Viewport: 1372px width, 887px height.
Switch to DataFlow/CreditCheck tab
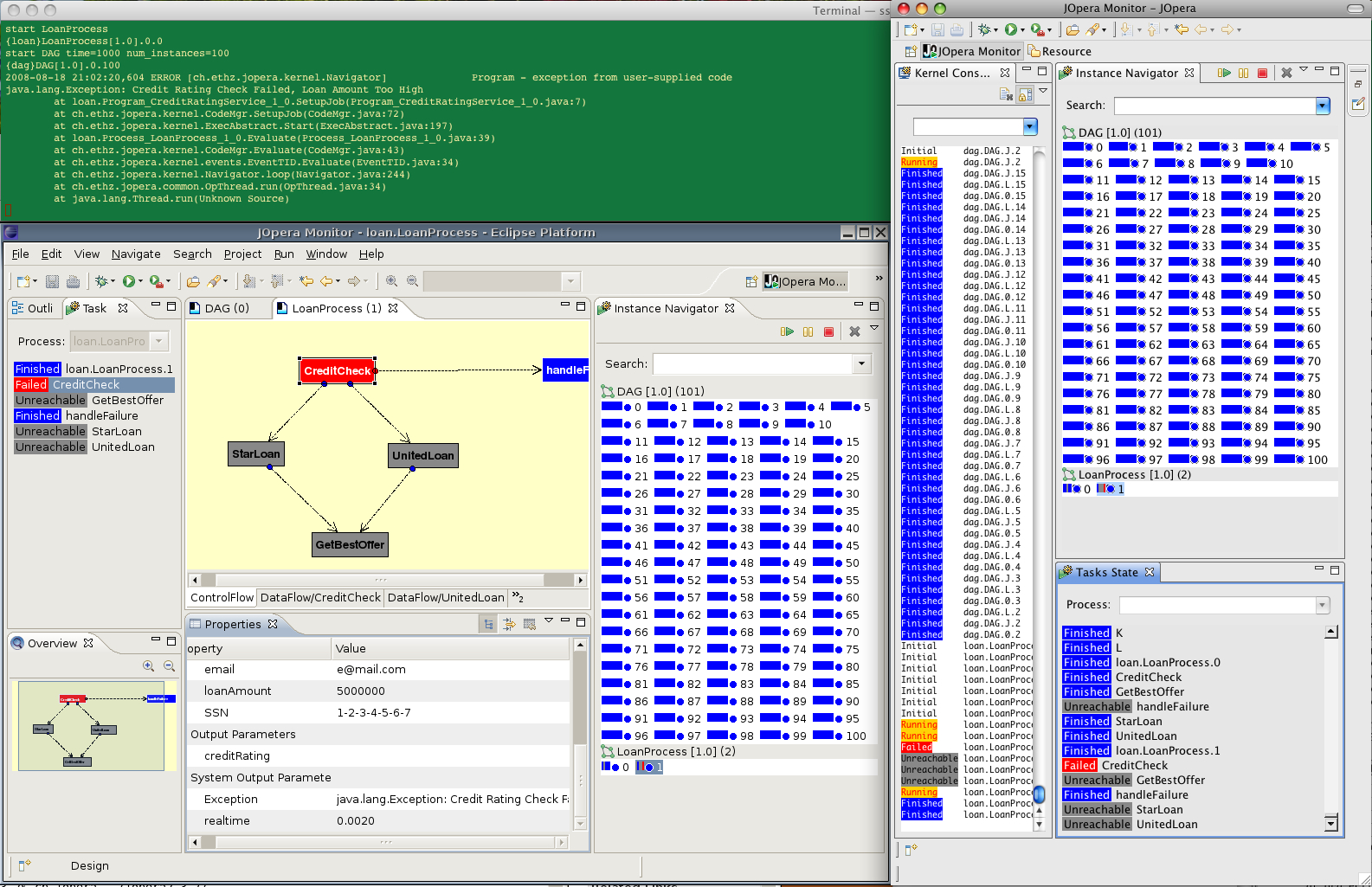(320, 597)
